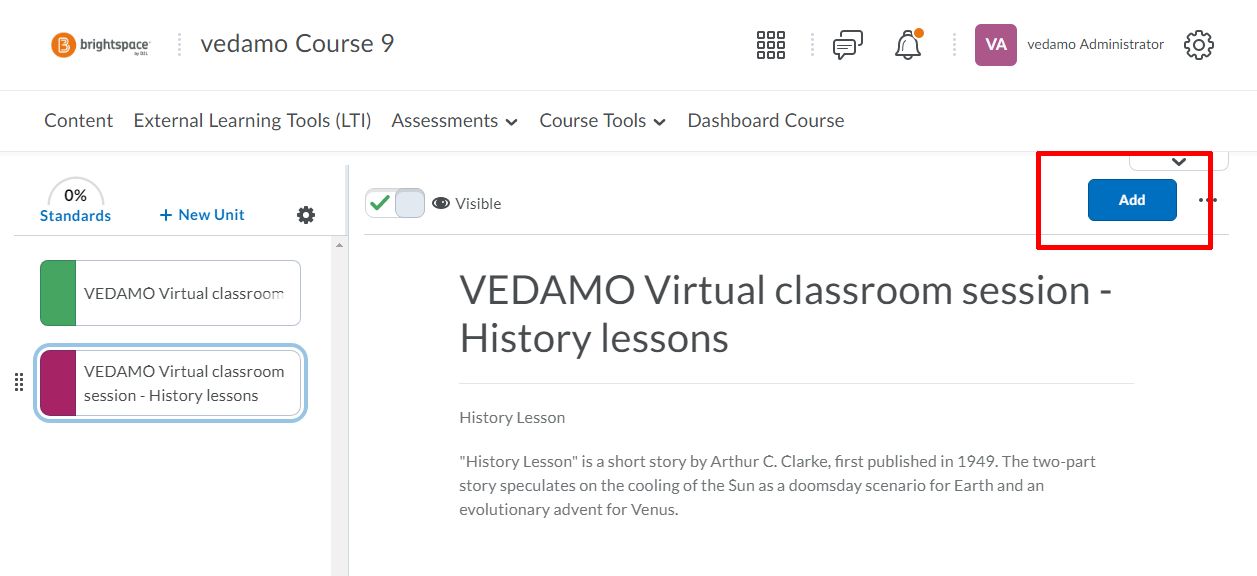Click the blue Add button
1257x576 pixels.
[1132, 200]
